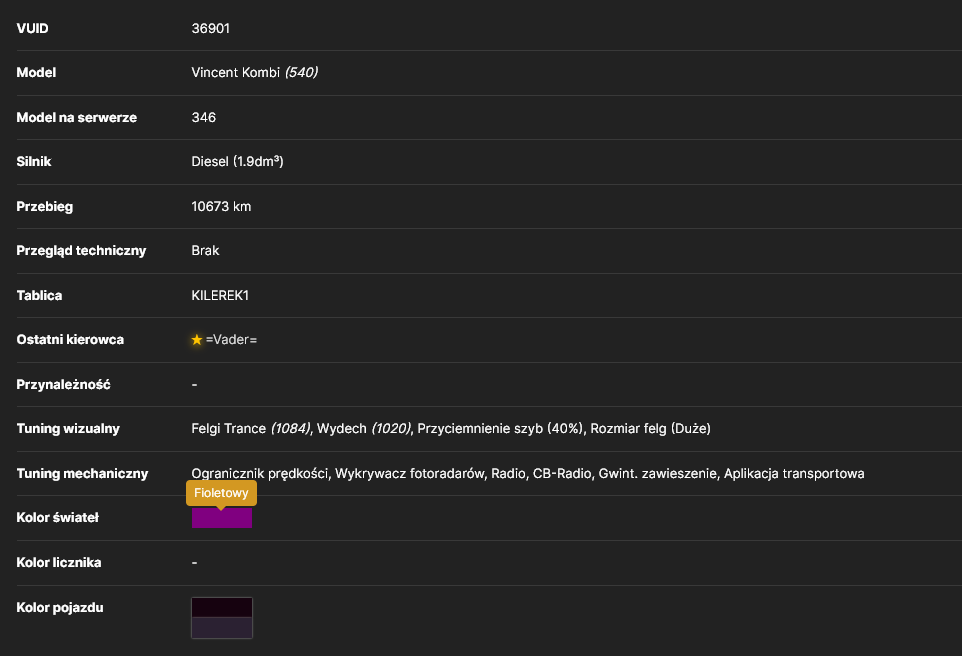Select license plate KILEREK1
This screenshot has width=962, height=656.
(x=220, y=295)
